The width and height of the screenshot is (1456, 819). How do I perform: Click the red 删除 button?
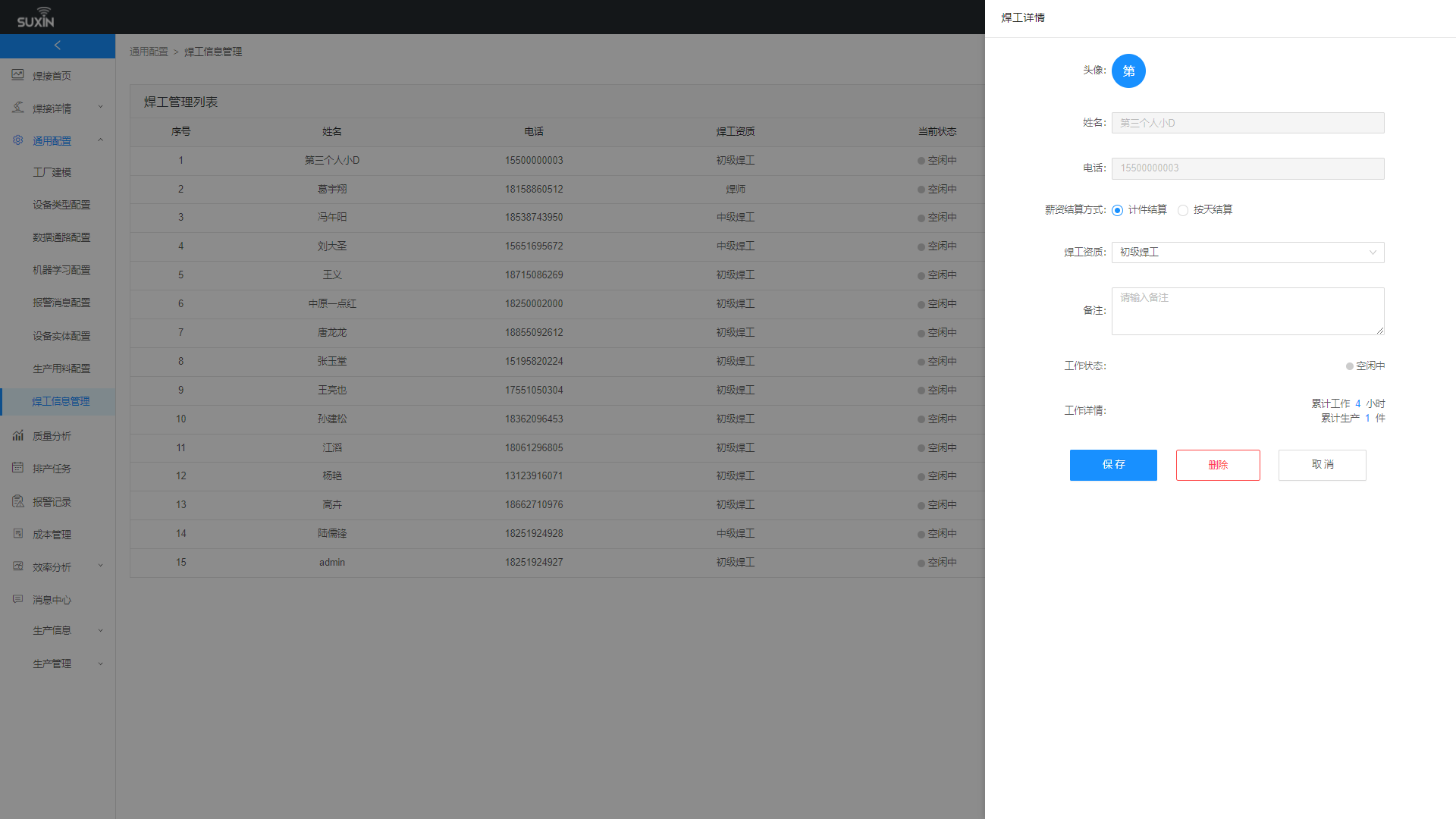[1218, 465]
